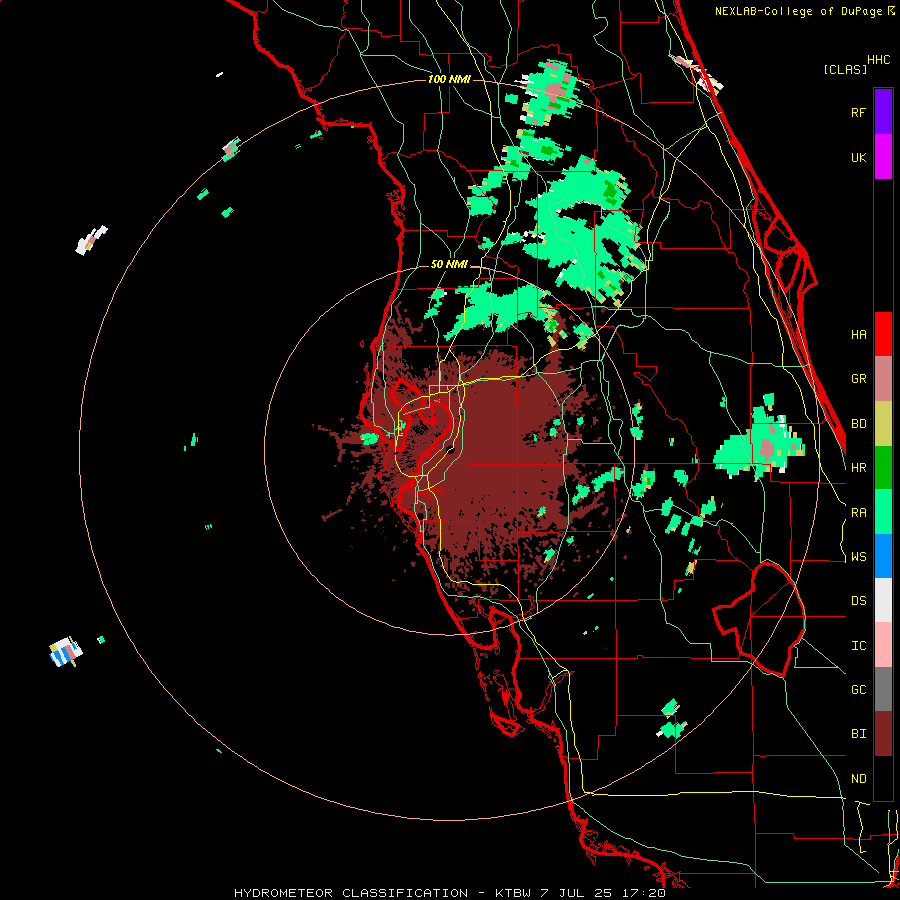Click the 'HYDROMETEOR CLASSIFICATION - KTBW' caption text
The height and width of the screenshot is (900, 900).
click(382, 893)
